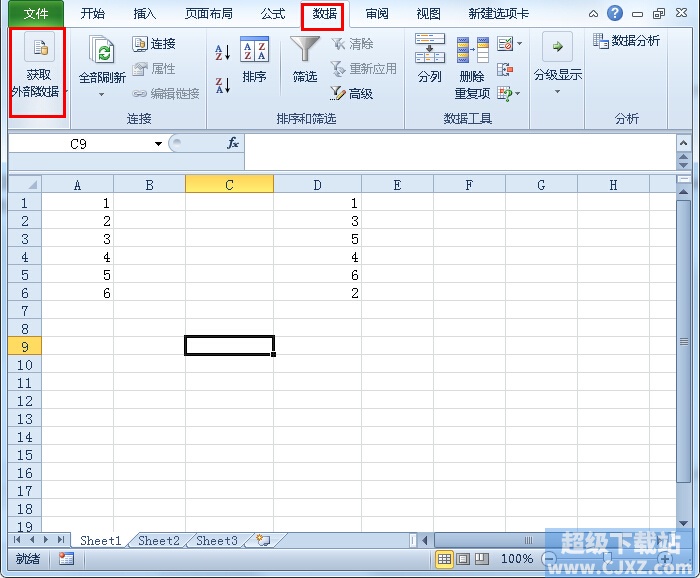Click the Data Validation icon
Image resolution: width=700 pixels, height=578 pixels.
505,44
